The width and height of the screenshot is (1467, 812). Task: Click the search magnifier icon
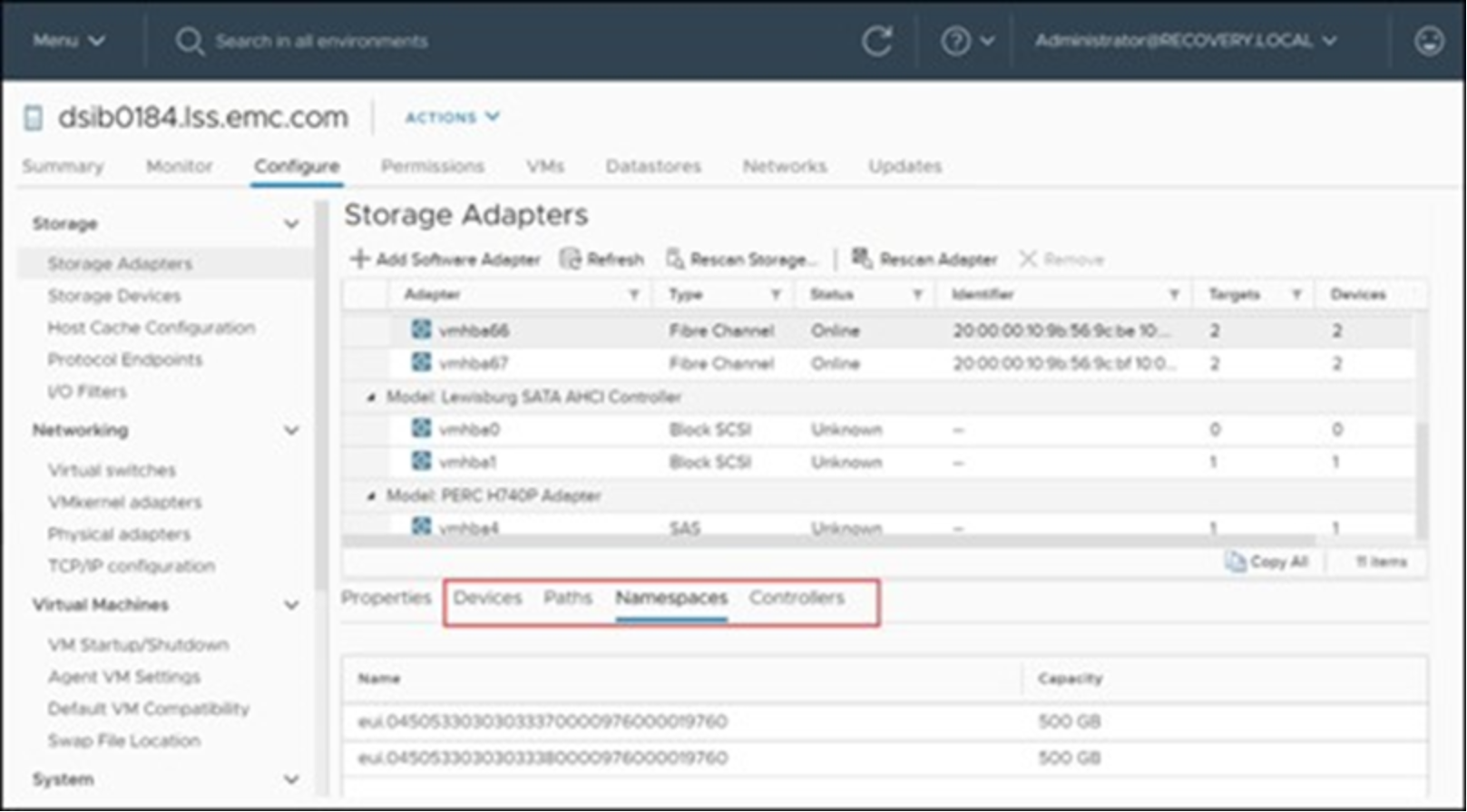tap(190, 41)
